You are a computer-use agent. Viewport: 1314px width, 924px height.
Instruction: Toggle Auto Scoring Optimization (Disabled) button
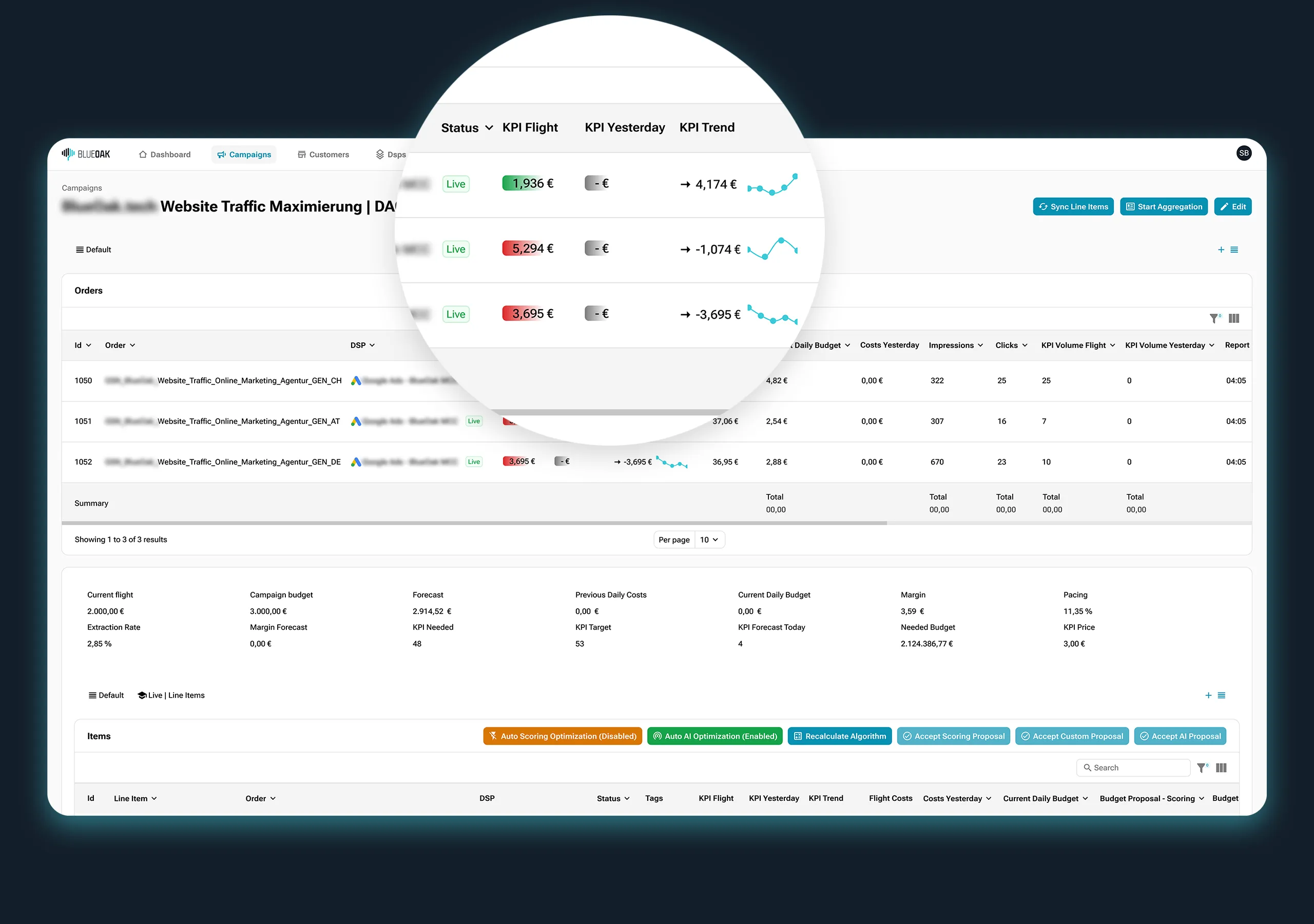[562, 736]
